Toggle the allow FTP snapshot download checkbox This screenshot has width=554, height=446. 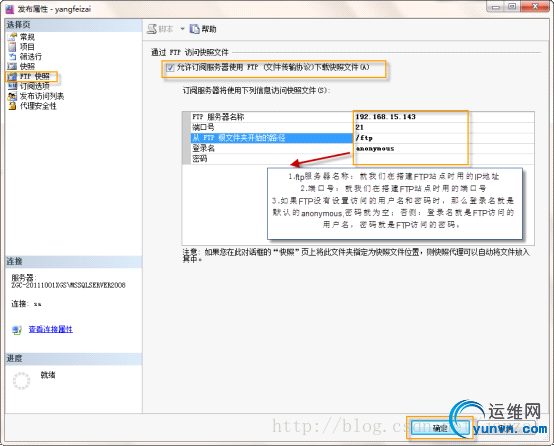pos(170,68)
